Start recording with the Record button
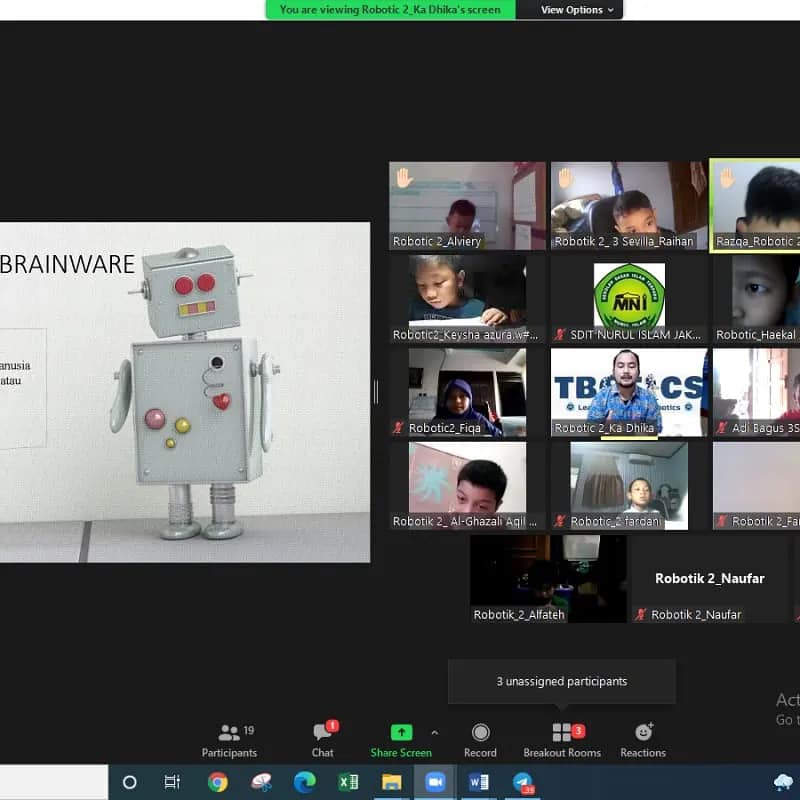Screen dimensions: 800x800 point(480,741)
